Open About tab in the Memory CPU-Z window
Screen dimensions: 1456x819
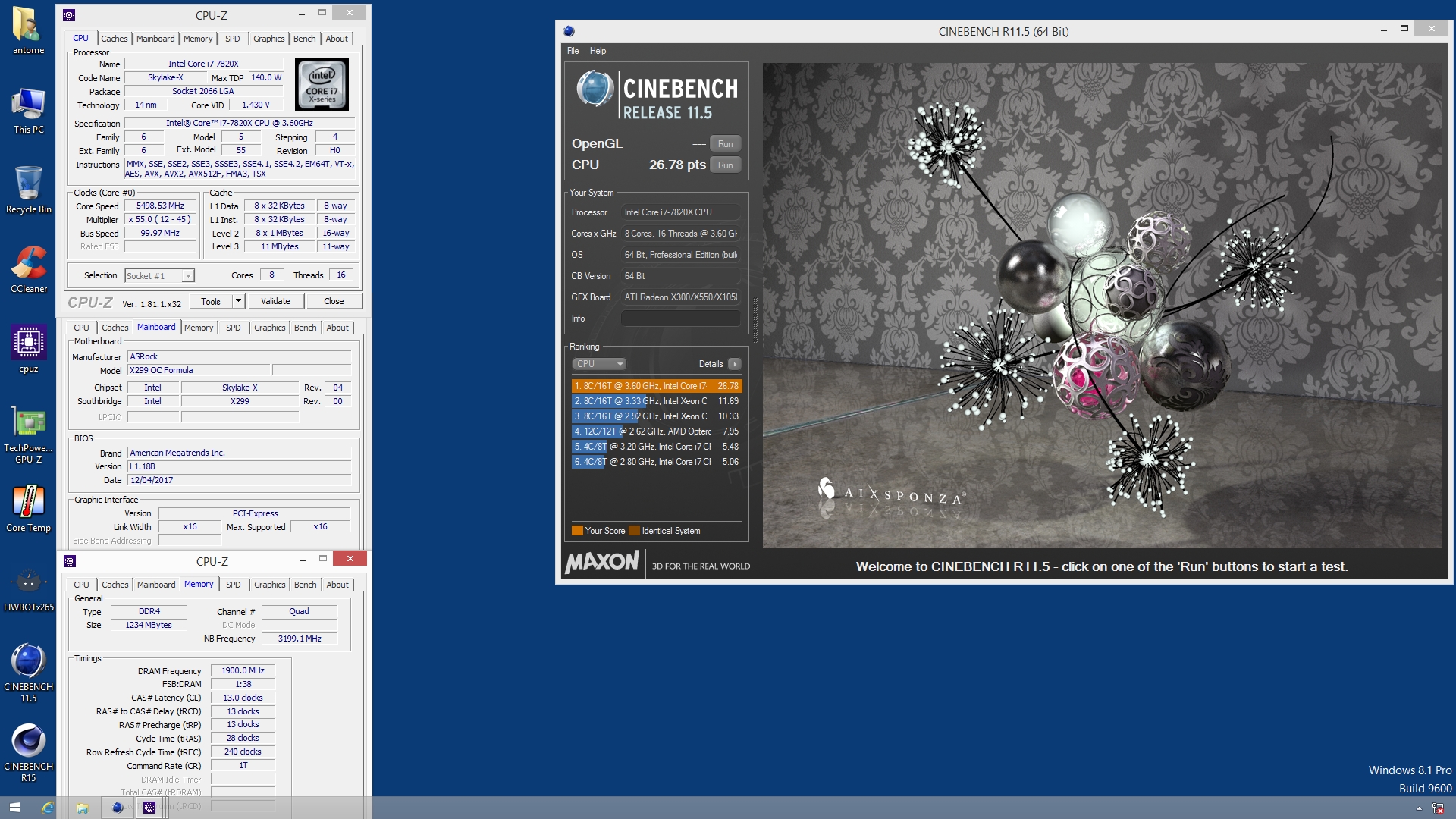click(337, 585)
